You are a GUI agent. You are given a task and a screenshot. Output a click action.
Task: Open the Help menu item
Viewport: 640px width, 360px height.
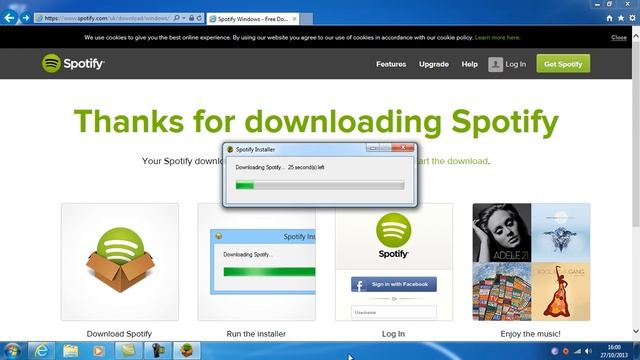point(469,64)
